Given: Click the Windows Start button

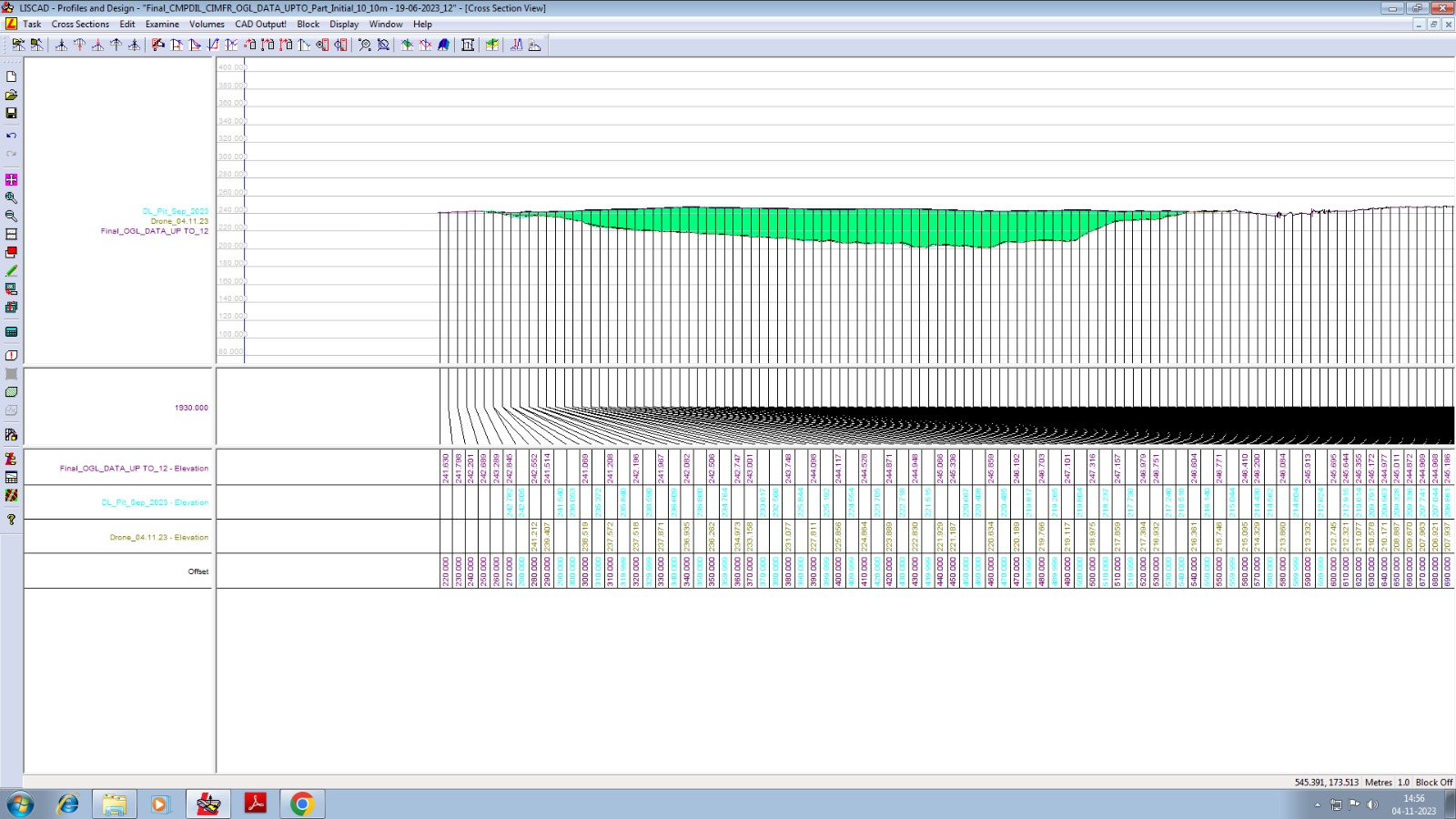Looking at the screenshot, I should point(20,804).
